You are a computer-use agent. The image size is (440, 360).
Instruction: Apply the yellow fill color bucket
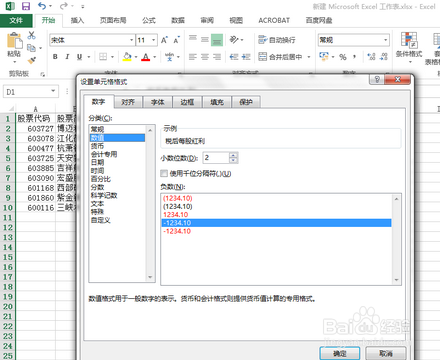[x=127, y=57]
